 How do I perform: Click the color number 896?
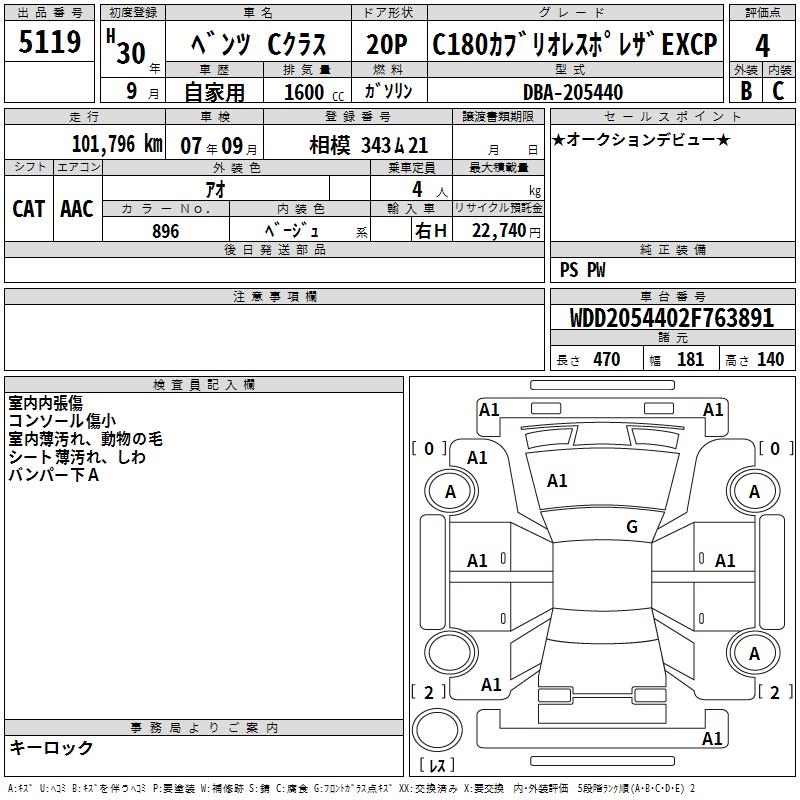click(165, 231)
